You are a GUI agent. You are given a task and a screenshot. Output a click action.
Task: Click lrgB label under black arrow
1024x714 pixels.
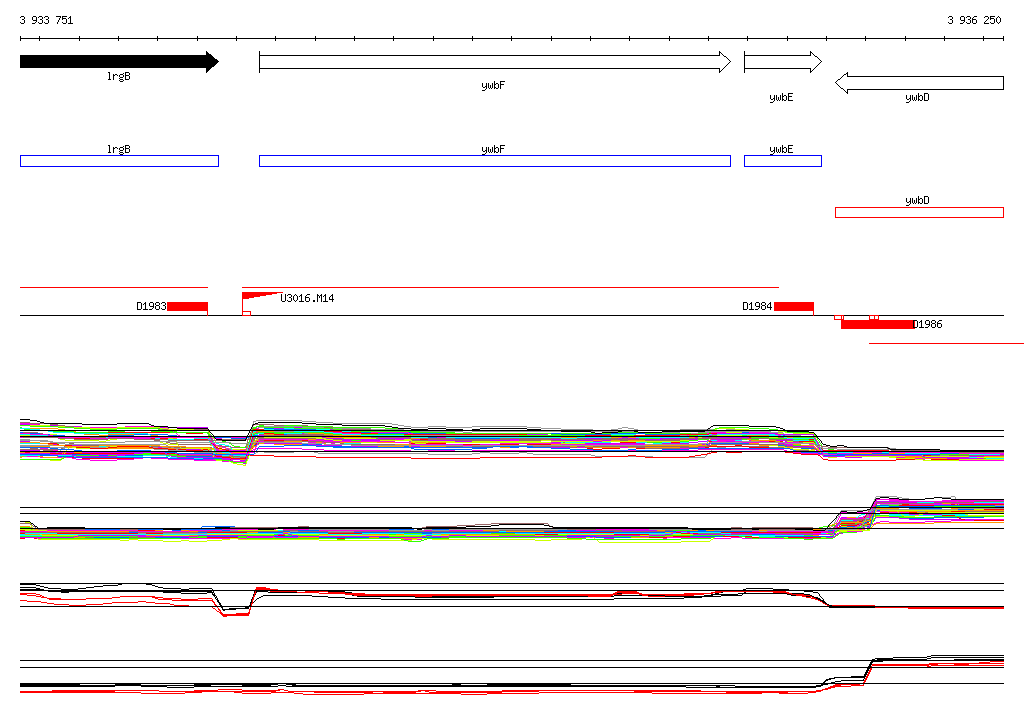coord(119,76)
